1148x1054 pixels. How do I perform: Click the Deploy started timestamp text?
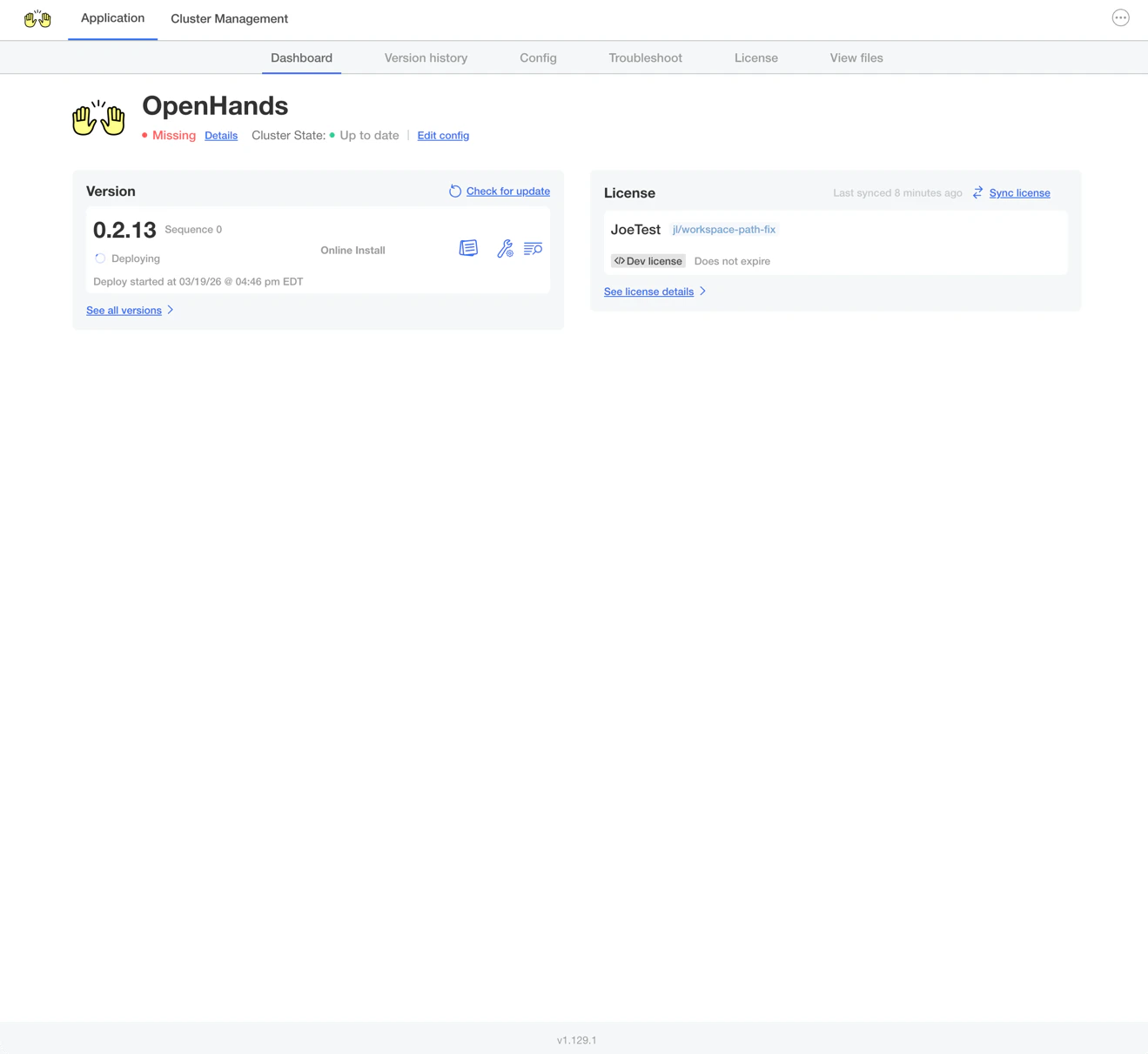pos(198,282)
